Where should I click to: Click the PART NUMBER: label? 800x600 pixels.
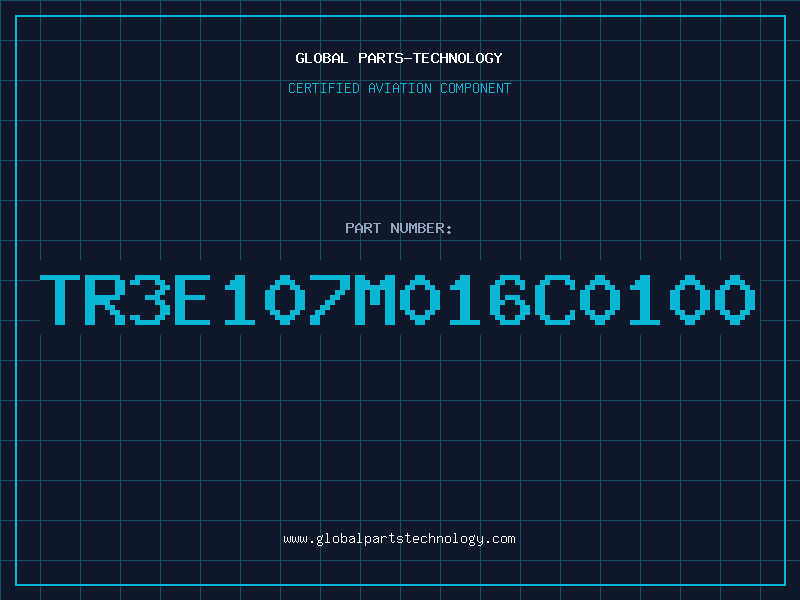(399, 228)
